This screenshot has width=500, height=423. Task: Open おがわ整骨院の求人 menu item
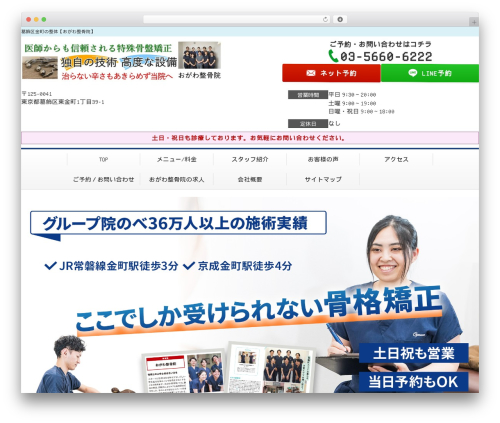177,179
